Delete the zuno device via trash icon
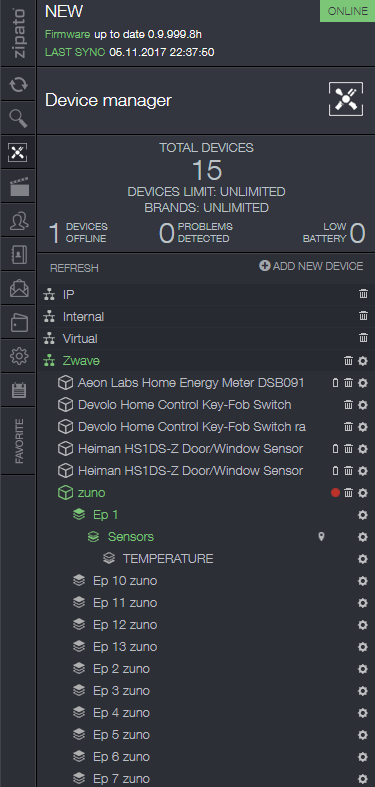The width and height of the screenshot is (375, 787). (x=348, y=493)
